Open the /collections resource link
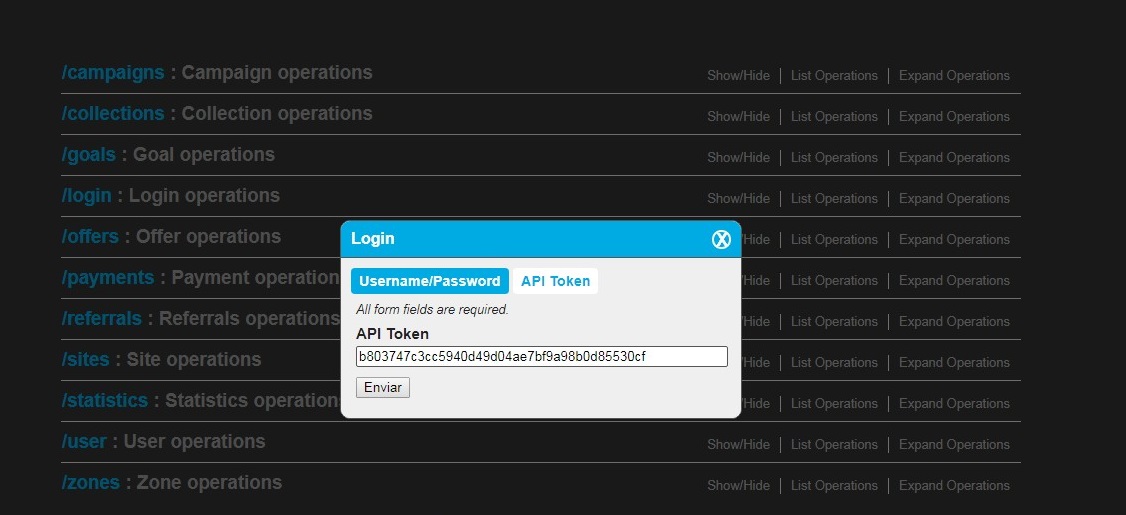The width and height of the screenshot is (1126, 515). tap(113, 114)
